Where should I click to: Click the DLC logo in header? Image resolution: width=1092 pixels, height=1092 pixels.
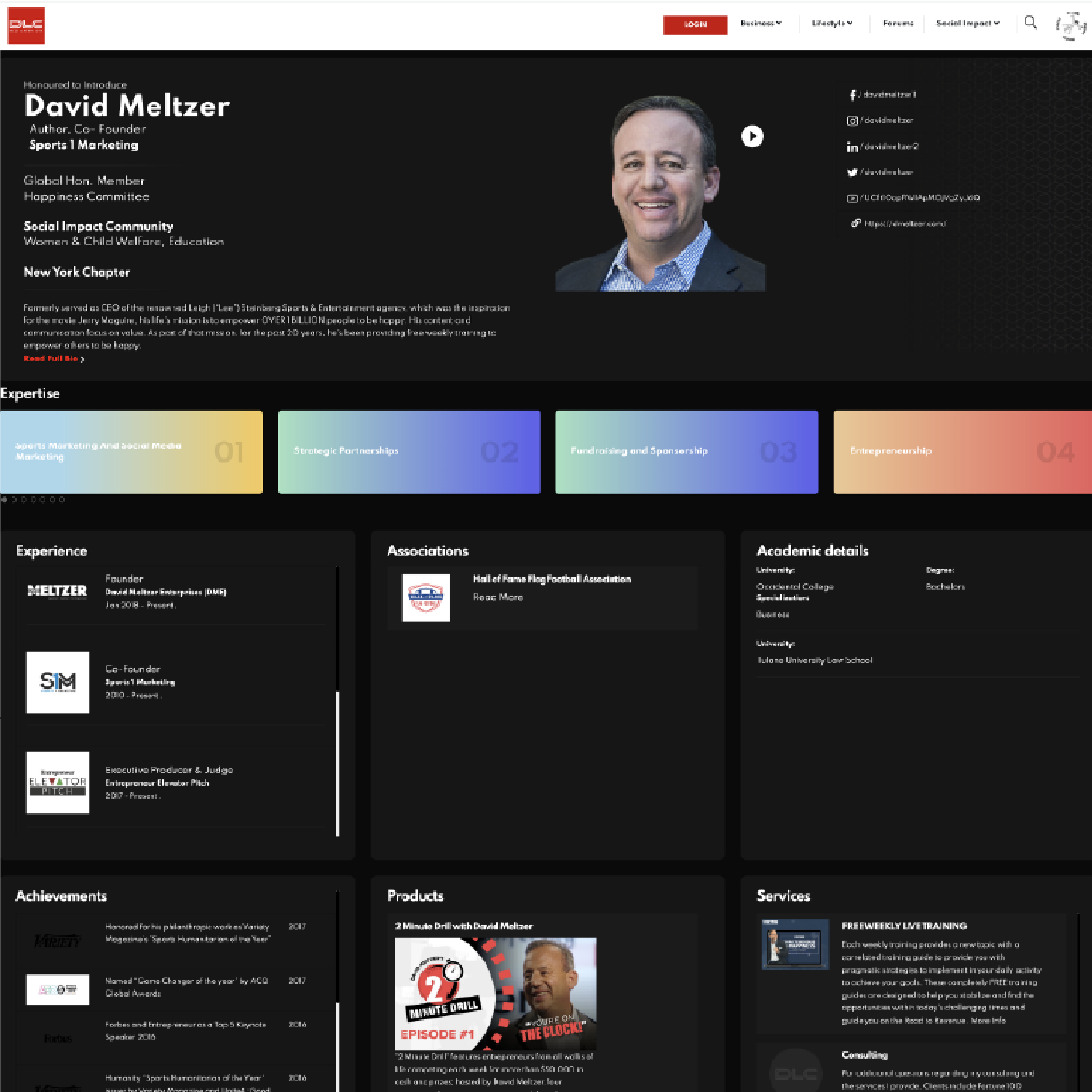tap(26, 25)
